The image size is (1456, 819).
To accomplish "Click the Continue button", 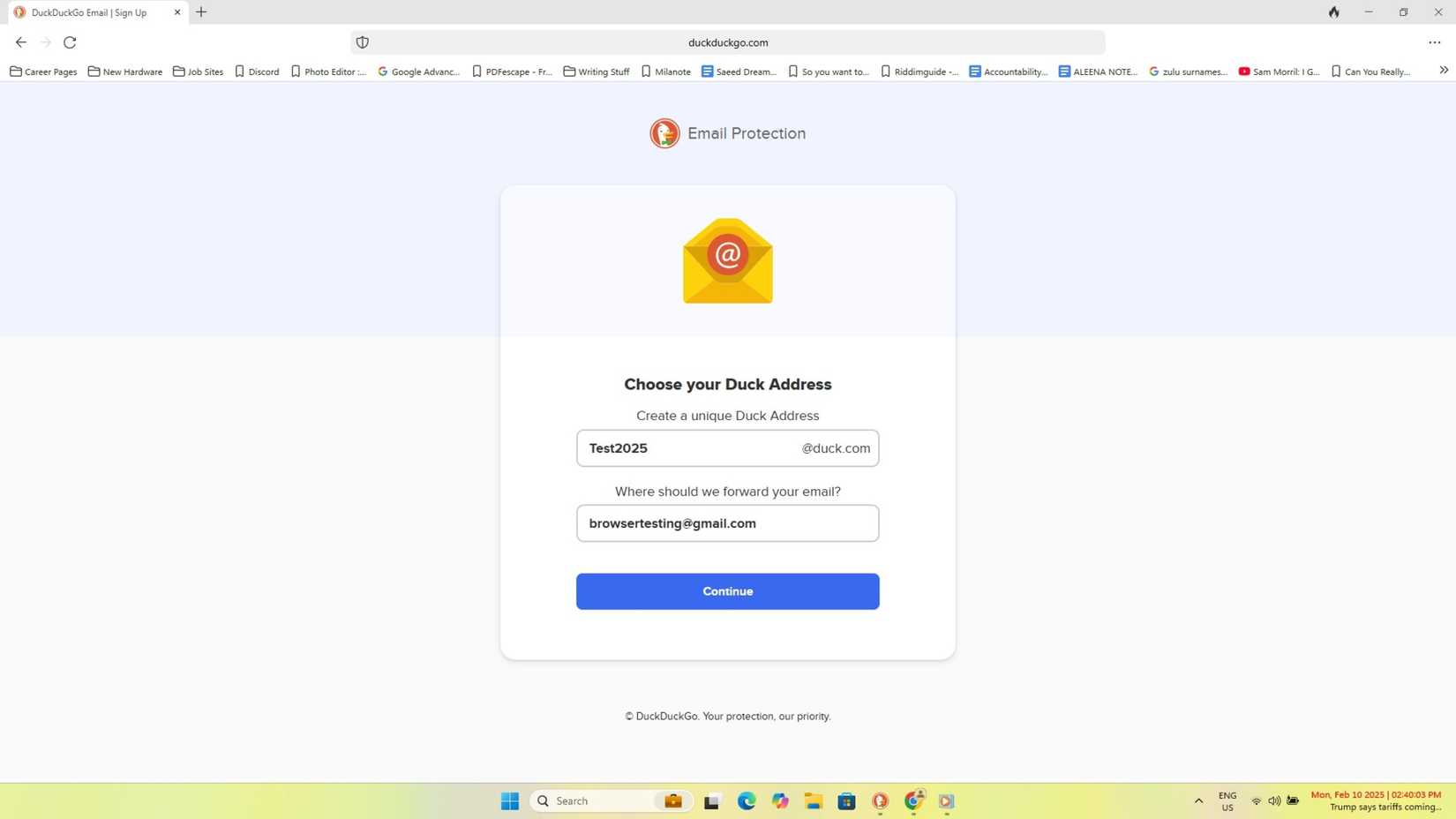I will (727, 591).
